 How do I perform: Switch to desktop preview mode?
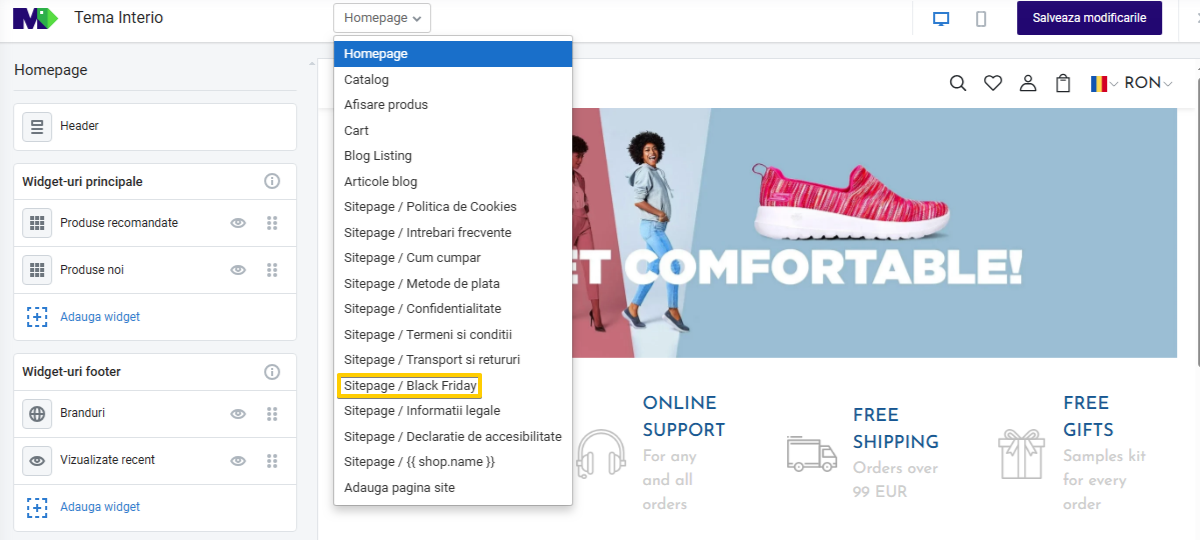point(941,19)
